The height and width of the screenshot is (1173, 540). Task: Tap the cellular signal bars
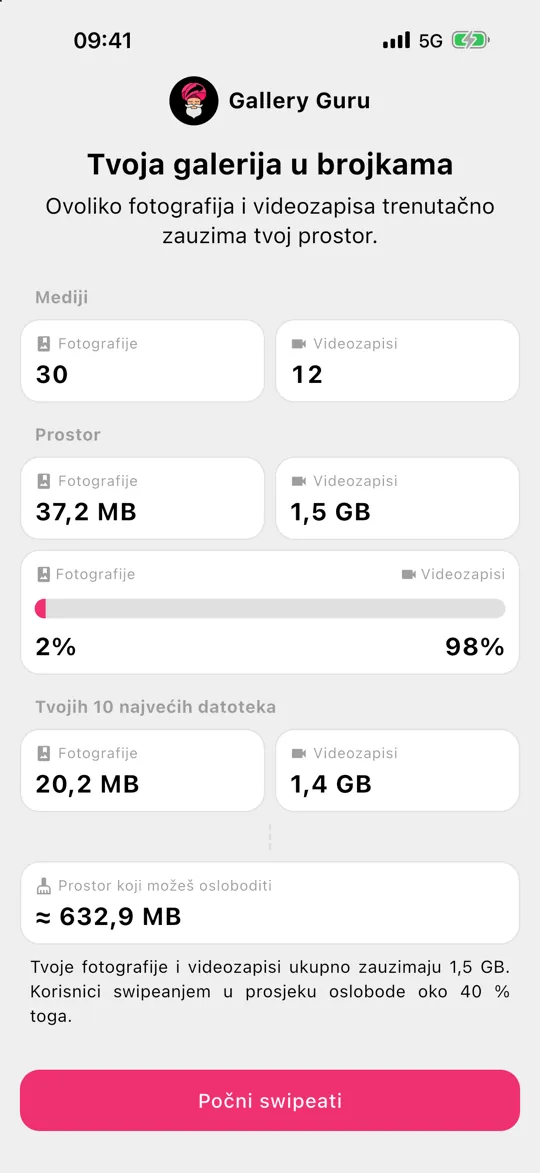pos(396,40)
